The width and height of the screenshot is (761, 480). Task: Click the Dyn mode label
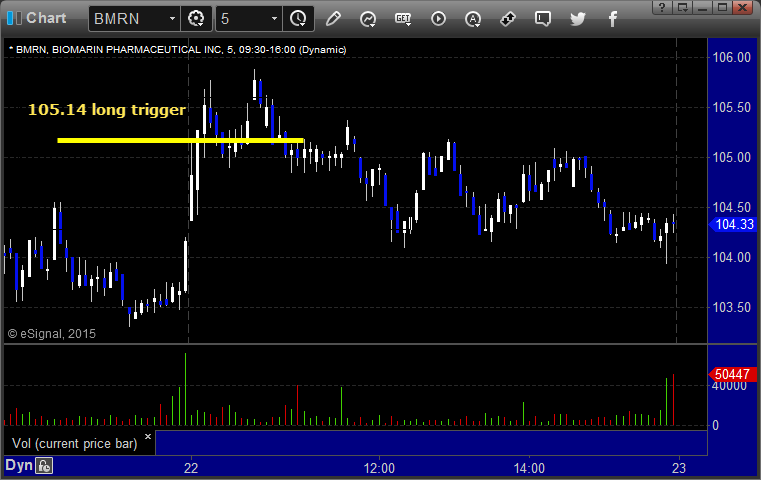tap(19, 465)
